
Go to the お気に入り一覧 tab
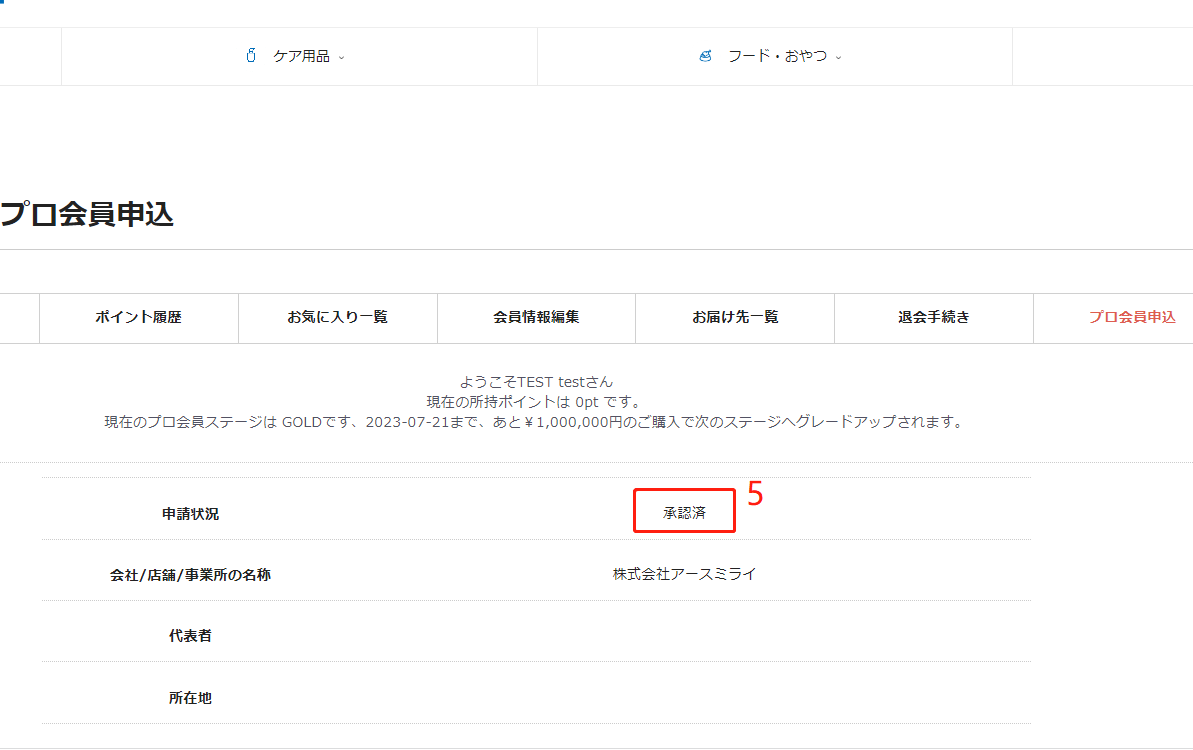pos(337,318)
